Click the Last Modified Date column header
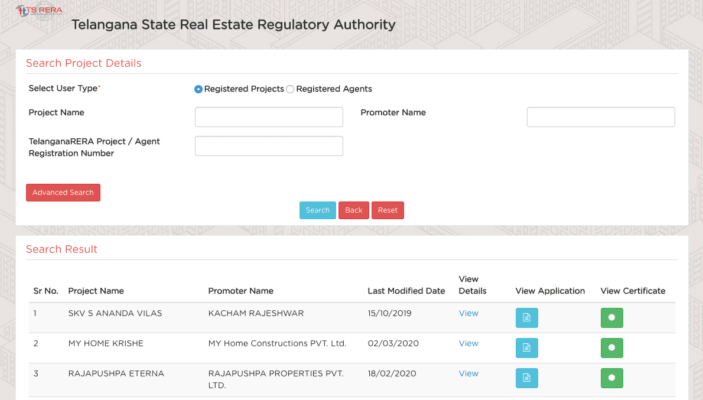703x400 pixels. point(406,291)
